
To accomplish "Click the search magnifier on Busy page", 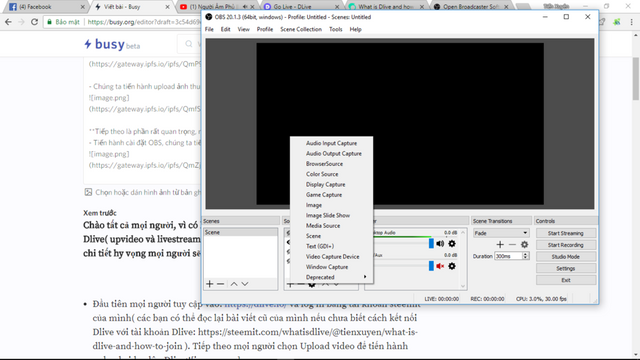I will 189,44.
